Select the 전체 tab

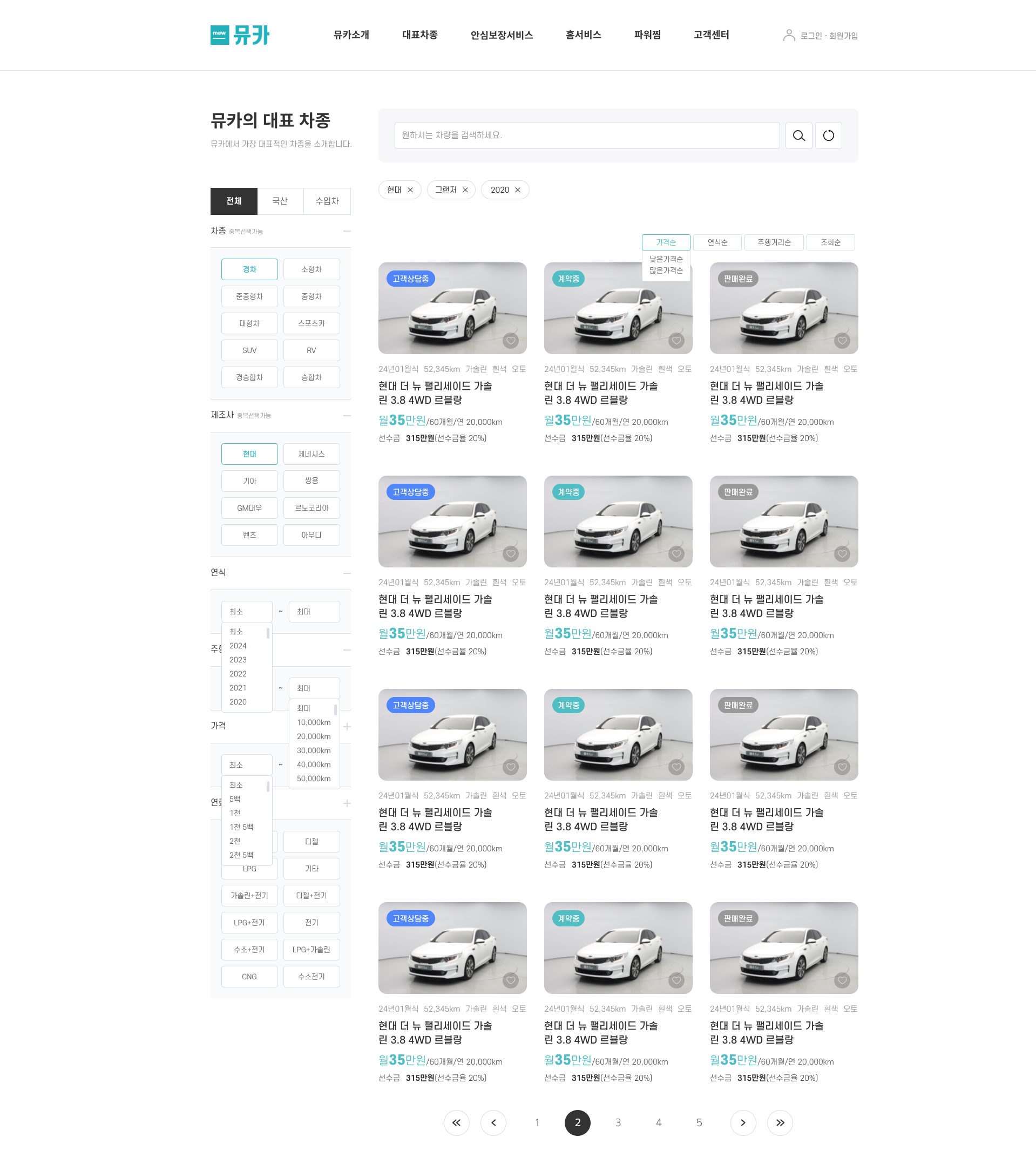234,201
